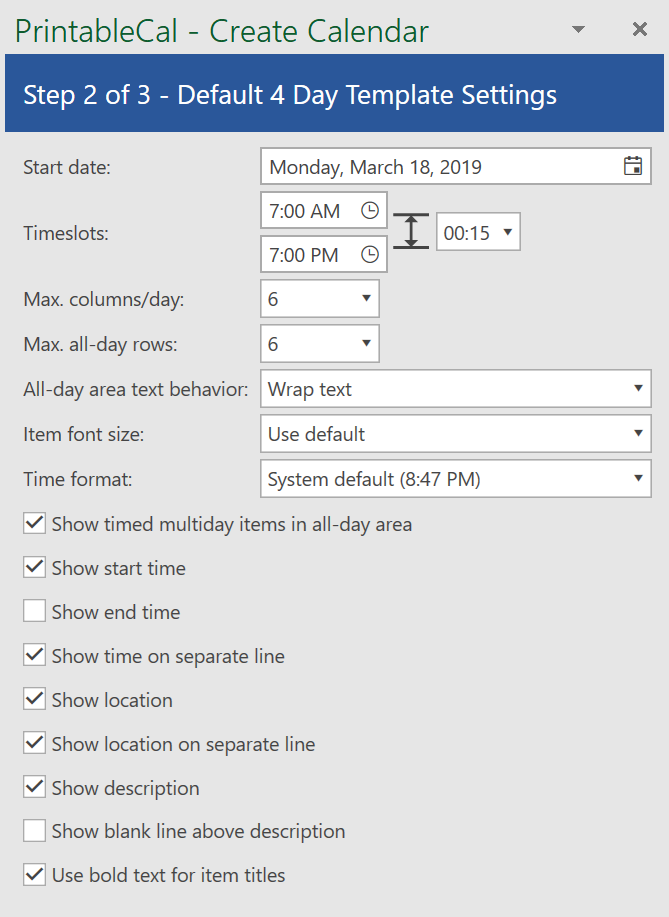Click the Start date text field

(x=440, y=167)
